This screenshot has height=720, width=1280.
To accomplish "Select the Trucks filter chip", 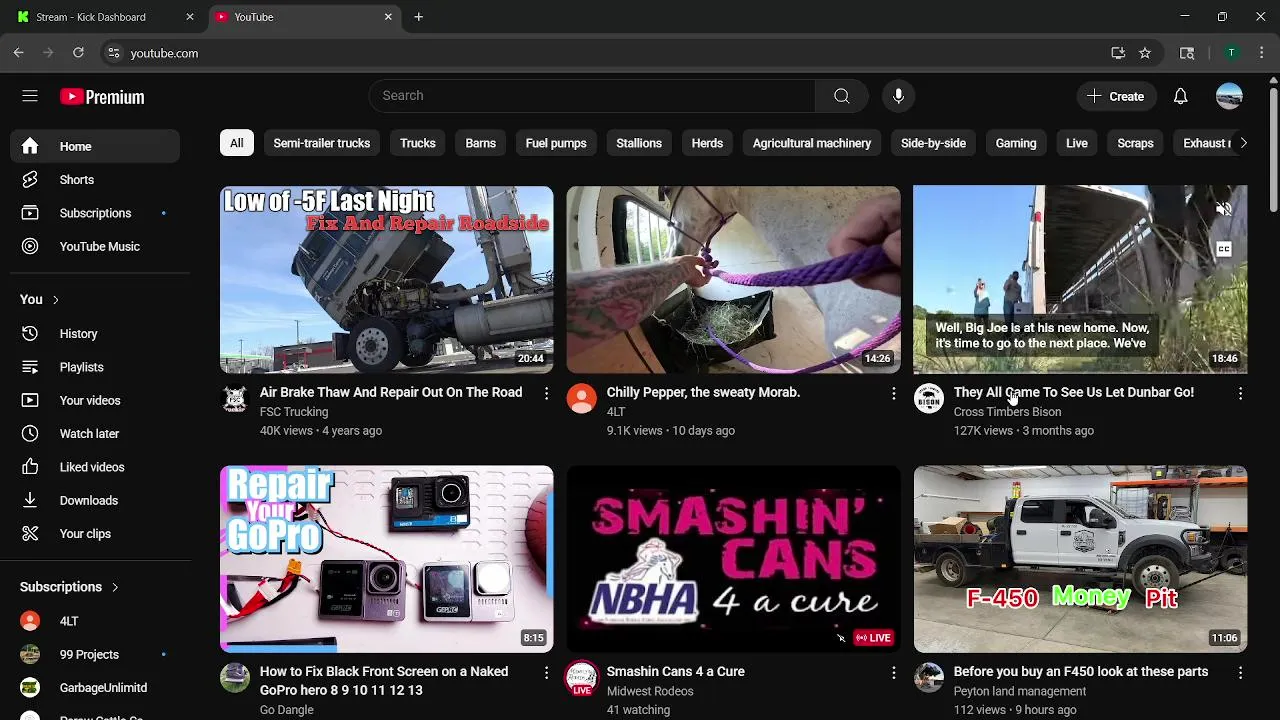I will coord(418,143).
